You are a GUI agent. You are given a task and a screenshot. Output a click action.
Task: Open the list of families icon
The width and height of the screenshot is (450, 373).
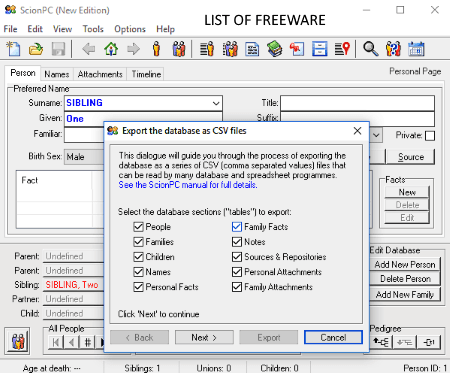pyautogui.click(x=230, y=49)
